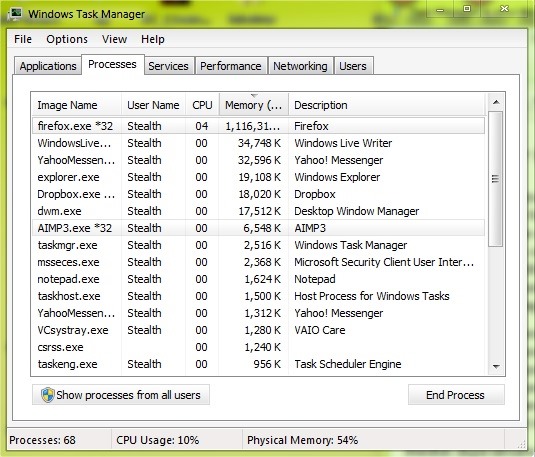Sort by Description column header

click(x=387, y=105)
